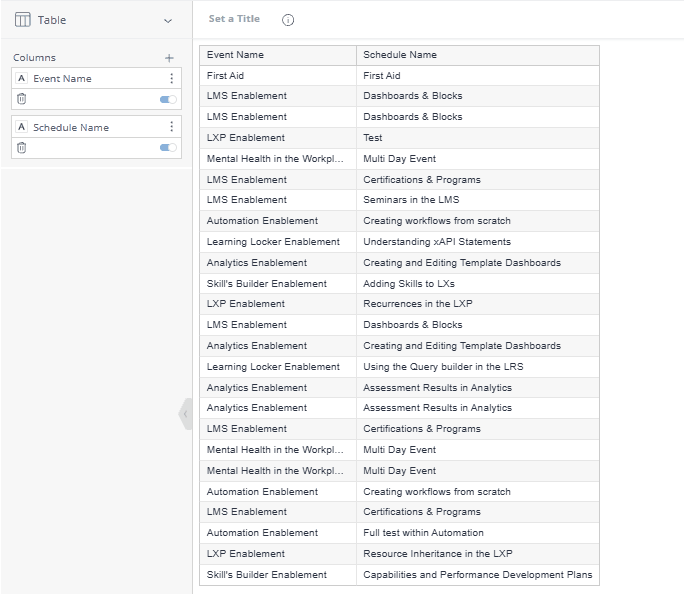
Task: Collapse the left side panel handle
Action: pos(186,414)
